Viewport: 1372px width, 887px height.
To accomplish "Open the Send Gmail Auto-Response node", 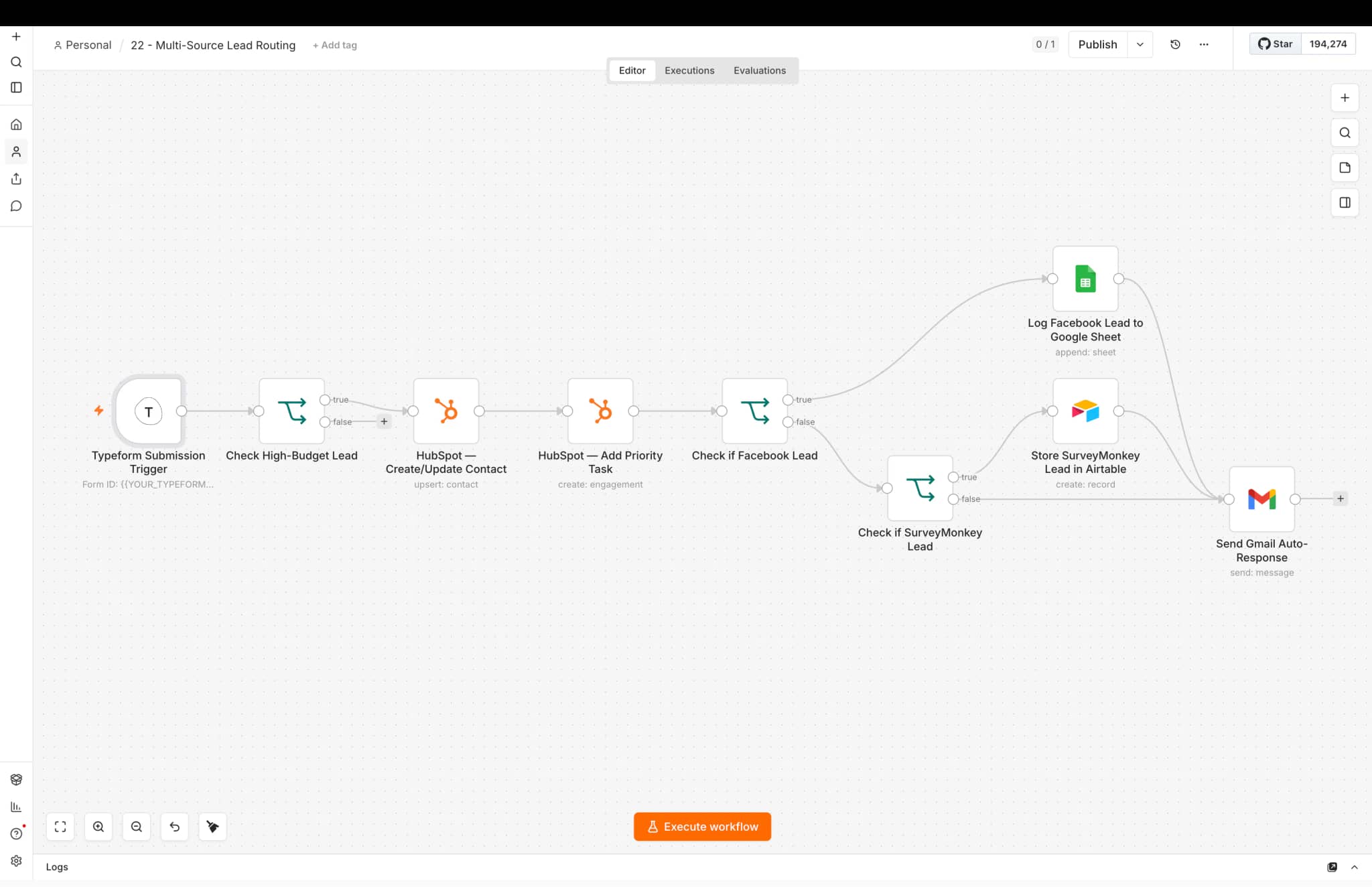I will tap(1261, 499).
